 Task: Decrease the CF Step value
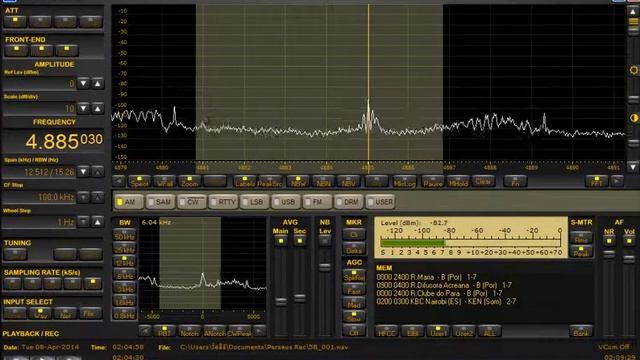click(x=83, y=197)
